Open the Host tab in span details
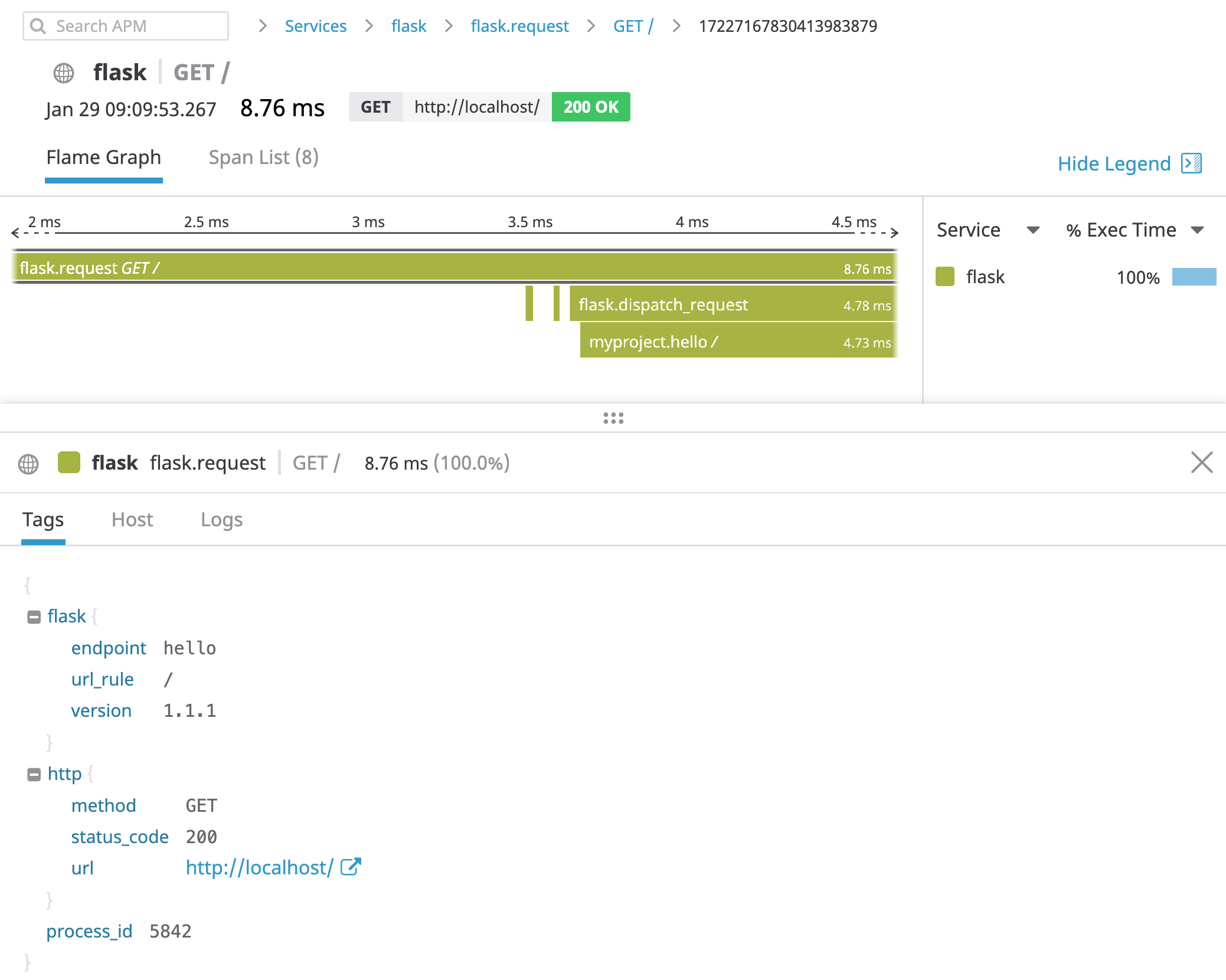 132,520
